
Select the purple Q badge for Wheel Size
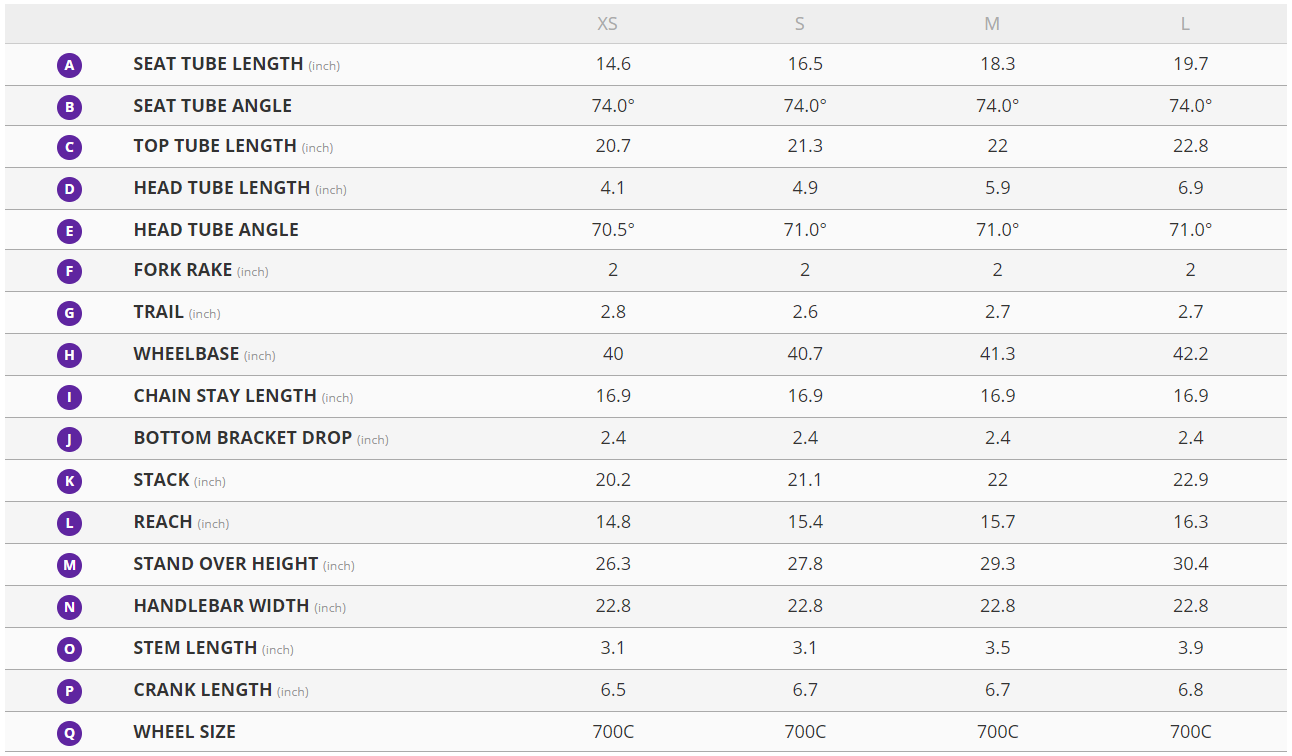tap(69, 733)
